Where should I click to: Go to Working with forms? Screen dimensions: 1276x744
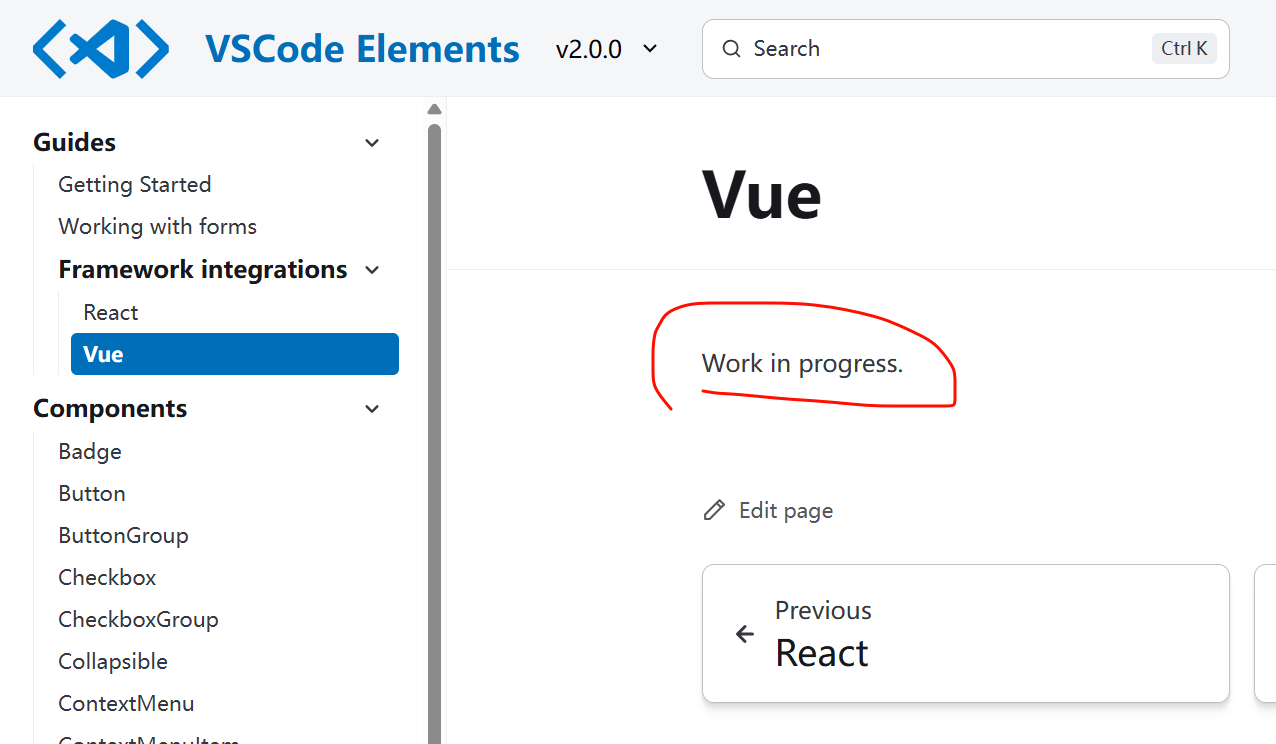(x=158, y=227)
